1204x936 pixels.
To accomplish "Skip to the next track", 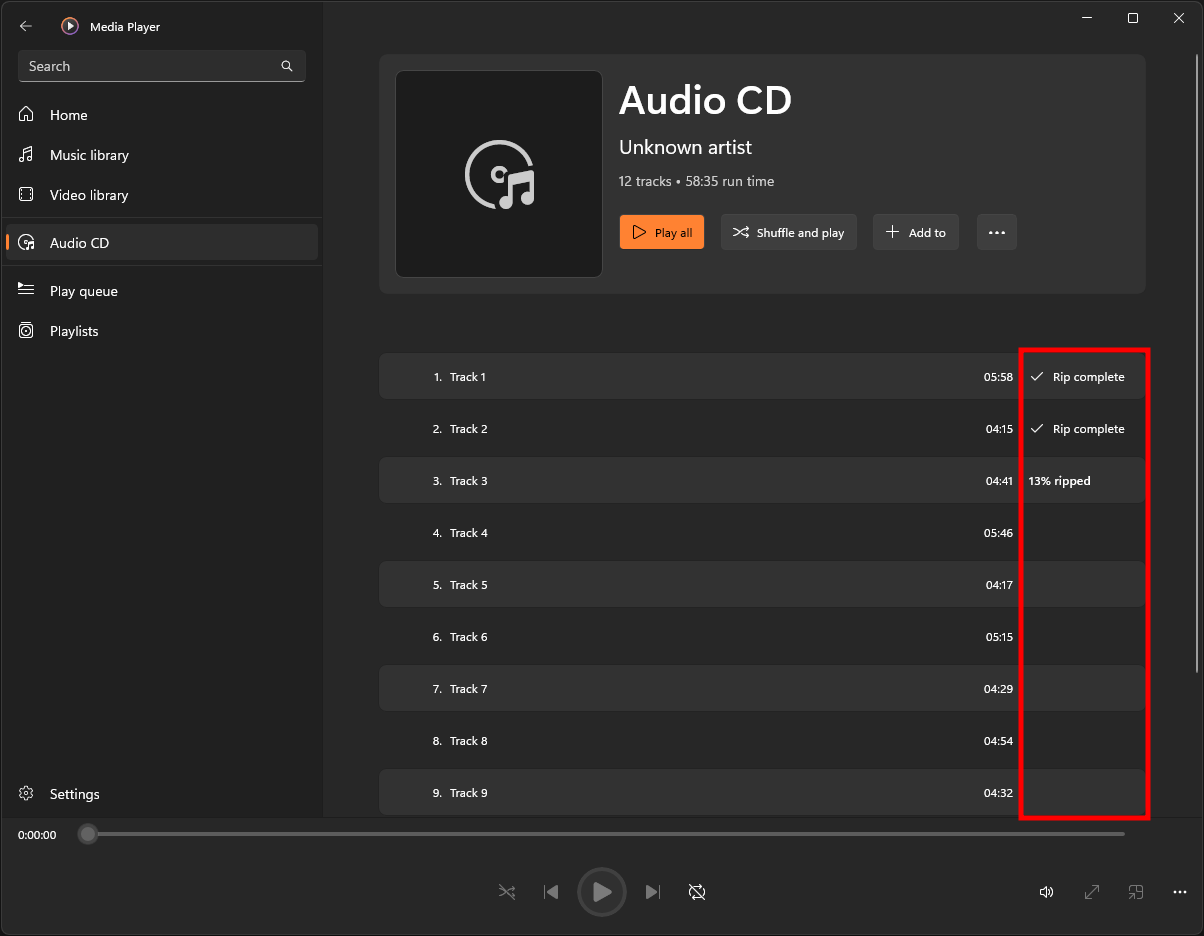I will (x=653, y=892).
